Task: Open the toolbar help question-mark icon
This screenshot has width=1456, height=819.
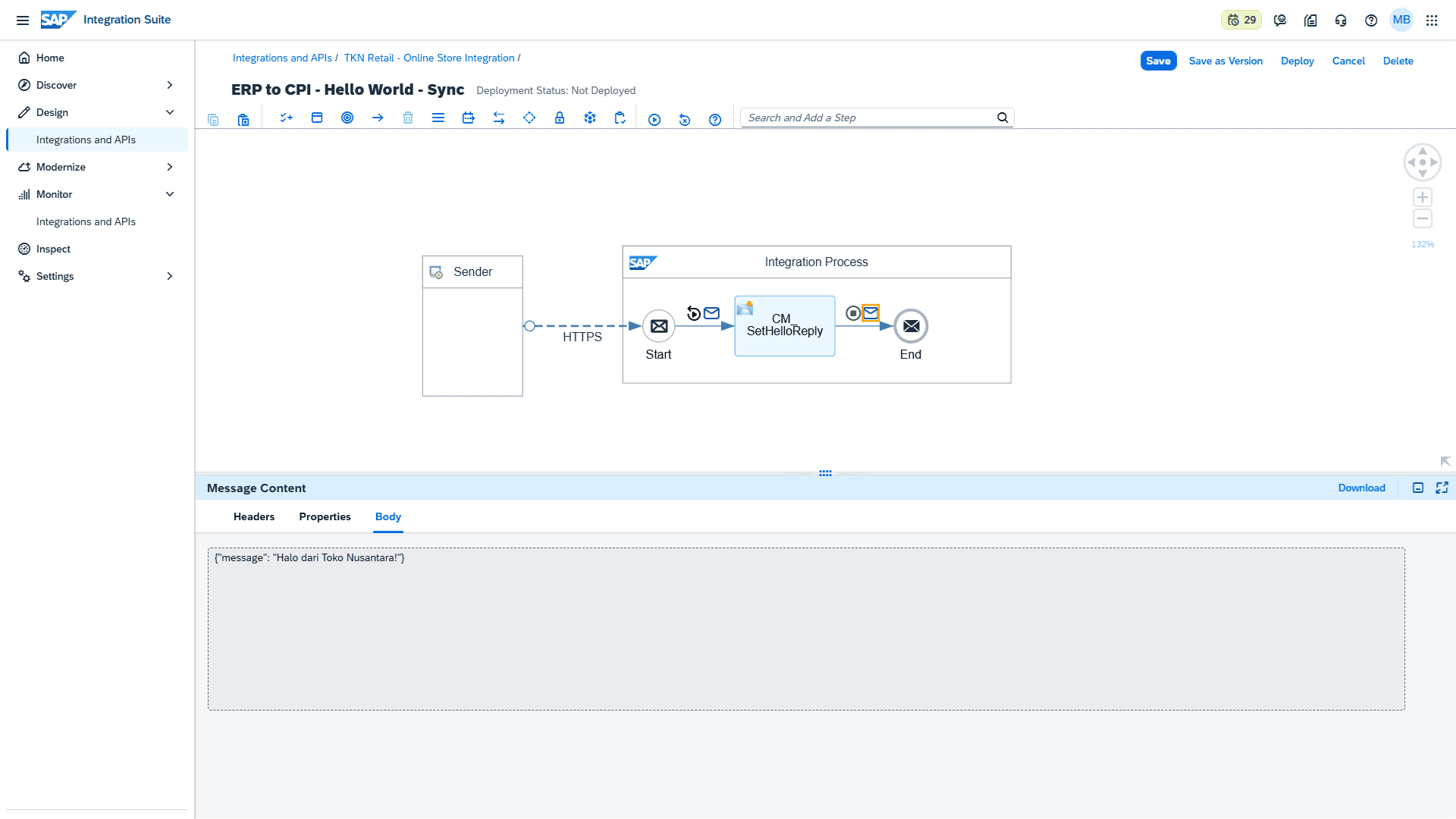Action: [715, 120]
